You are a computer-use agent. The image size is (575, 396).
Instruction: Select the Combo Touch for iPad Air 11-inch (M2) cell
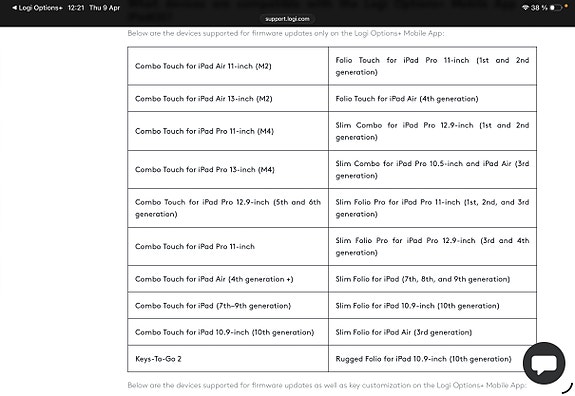[228, 66]
